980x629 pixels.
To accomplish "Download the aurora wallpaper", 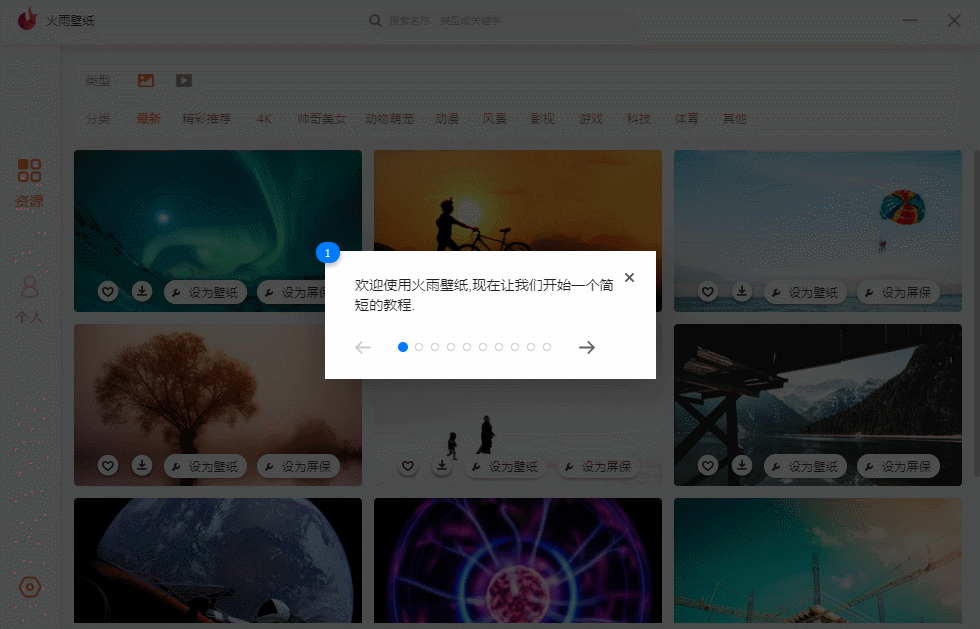I will pos(142,291).
